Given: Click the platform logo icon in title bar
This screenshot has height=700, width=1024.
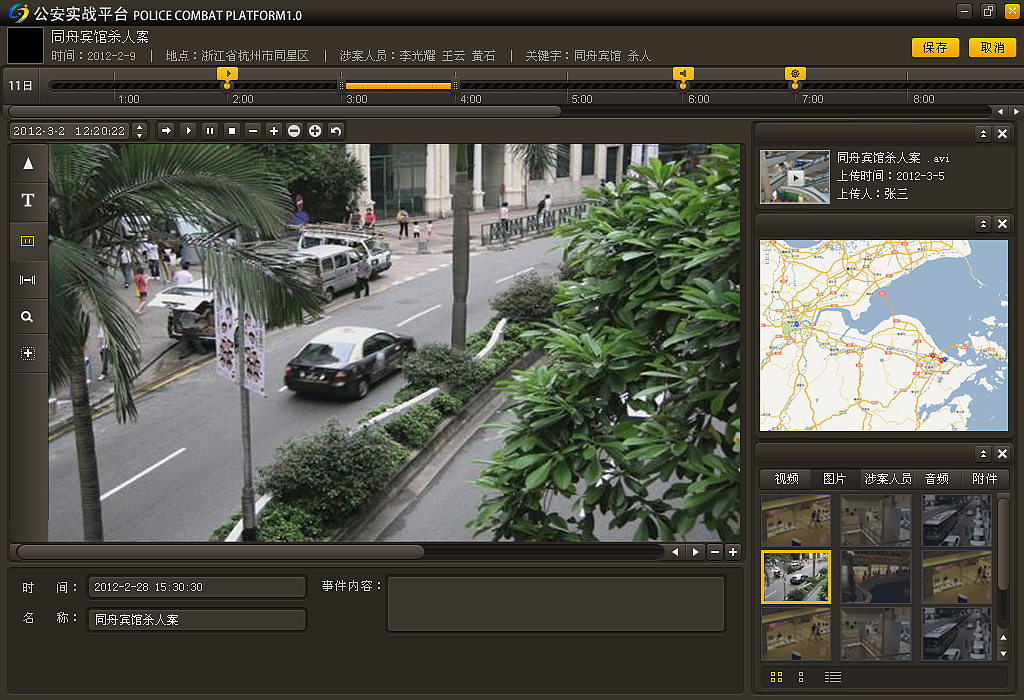Looking at the screenshot, I should pyautogui.click(x=18, y=12).
